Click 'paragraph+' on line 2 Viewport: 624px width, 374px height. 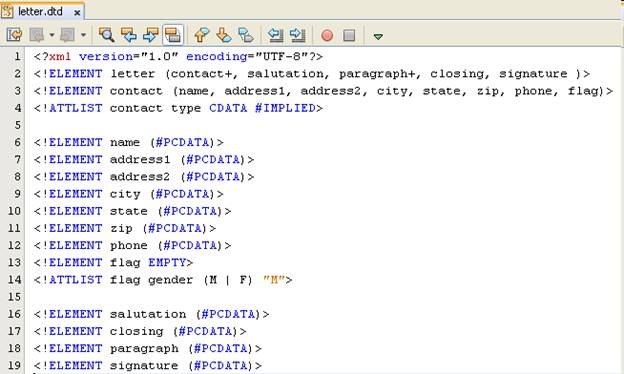pos(377,74)
